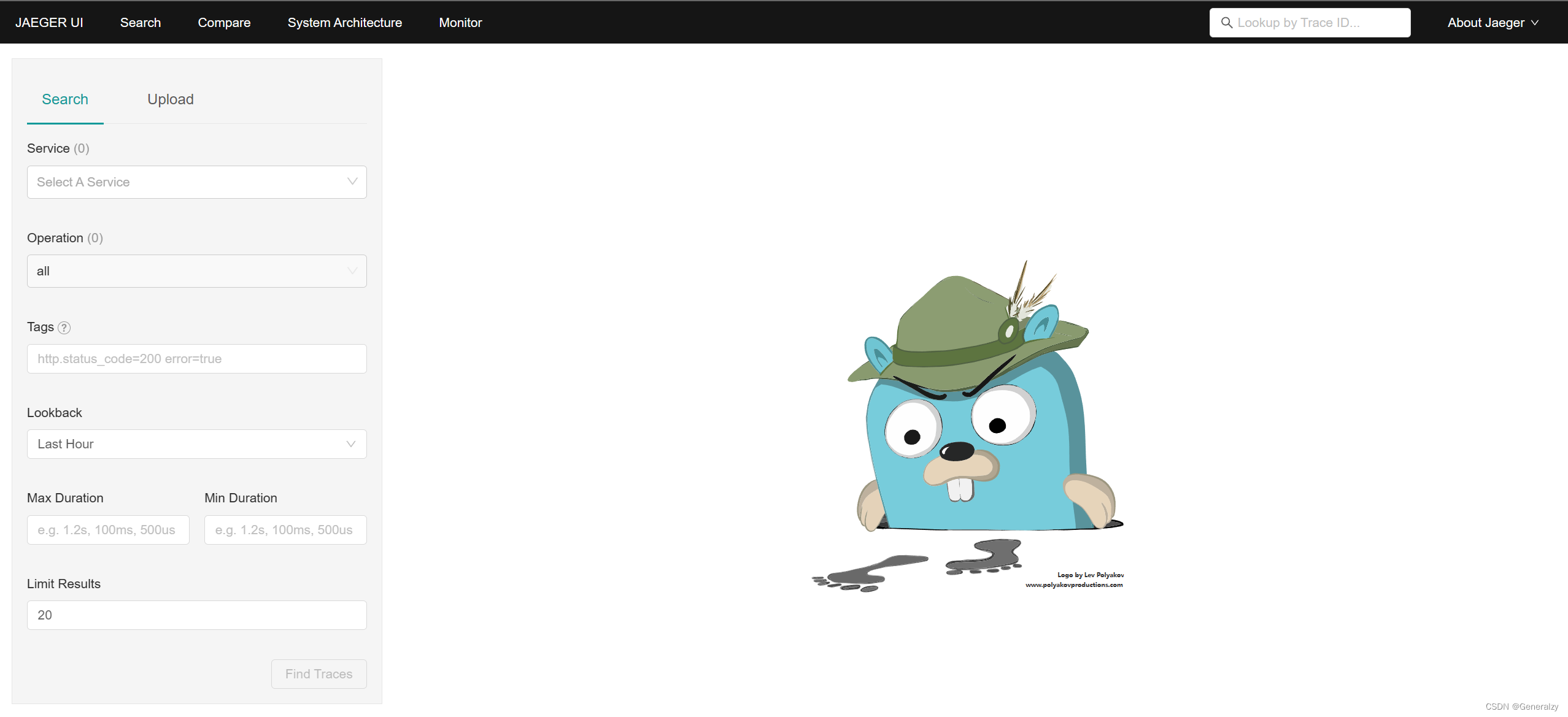This screenshot has height=717, width=1568.
Task: Click the Tags help question mark icon
Action: pos(64,328)
